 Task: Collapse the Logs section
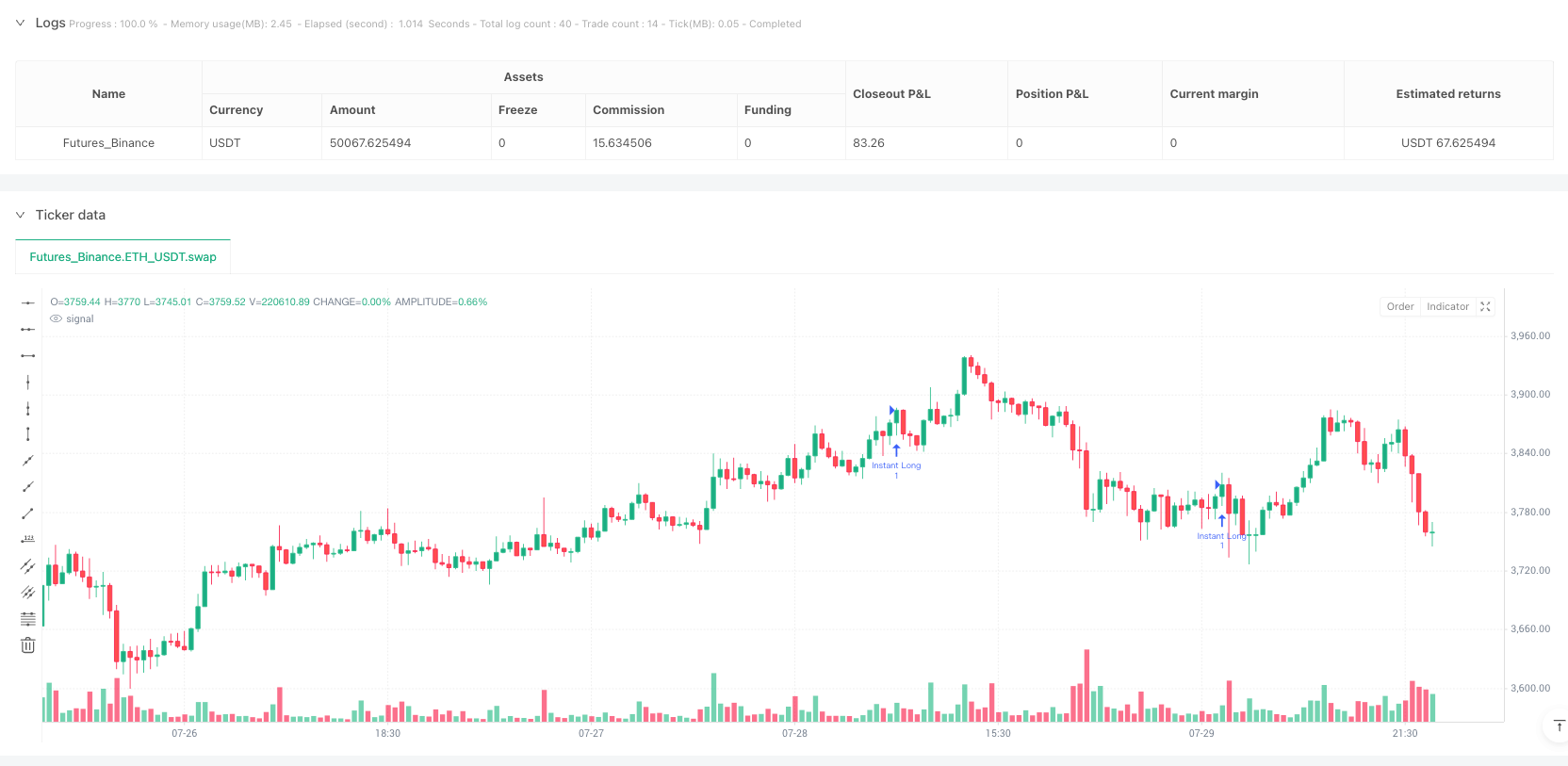(20, 23)
